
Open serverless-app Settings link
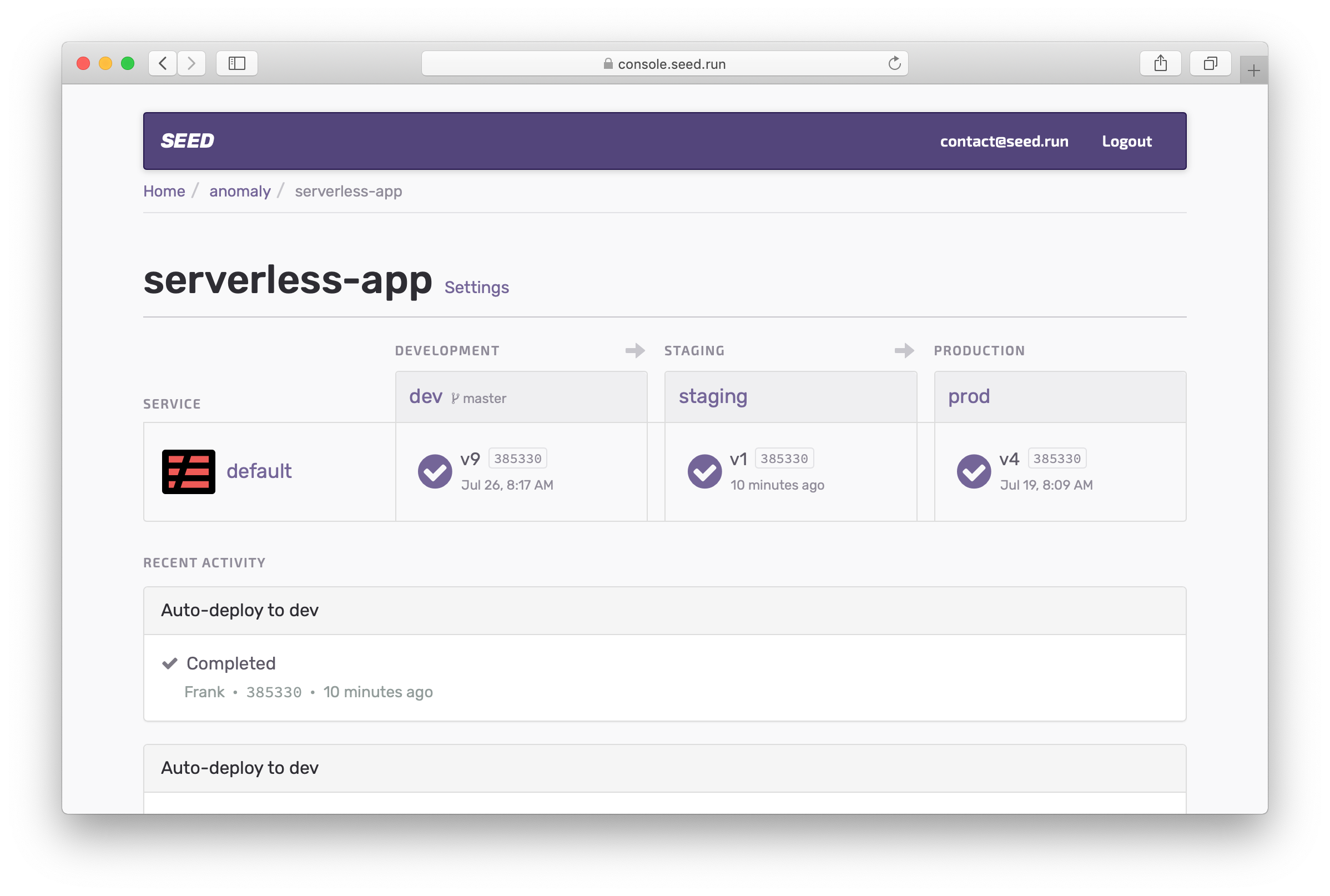[476, 288]
